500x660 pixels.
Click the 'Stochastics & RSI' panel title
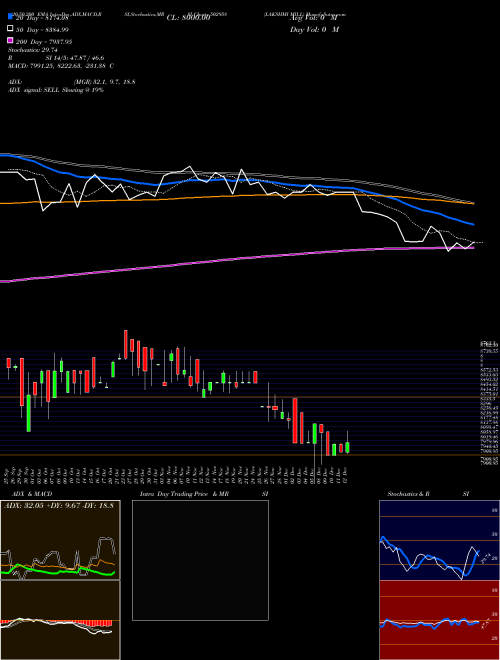(x=428, y=494)
